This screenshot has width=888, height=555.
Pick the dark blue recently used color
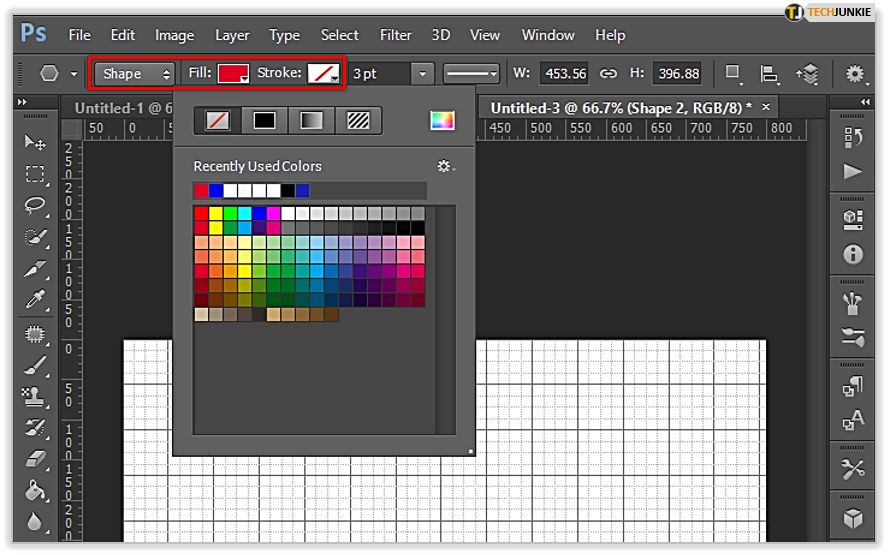click(x=302, y=190)
